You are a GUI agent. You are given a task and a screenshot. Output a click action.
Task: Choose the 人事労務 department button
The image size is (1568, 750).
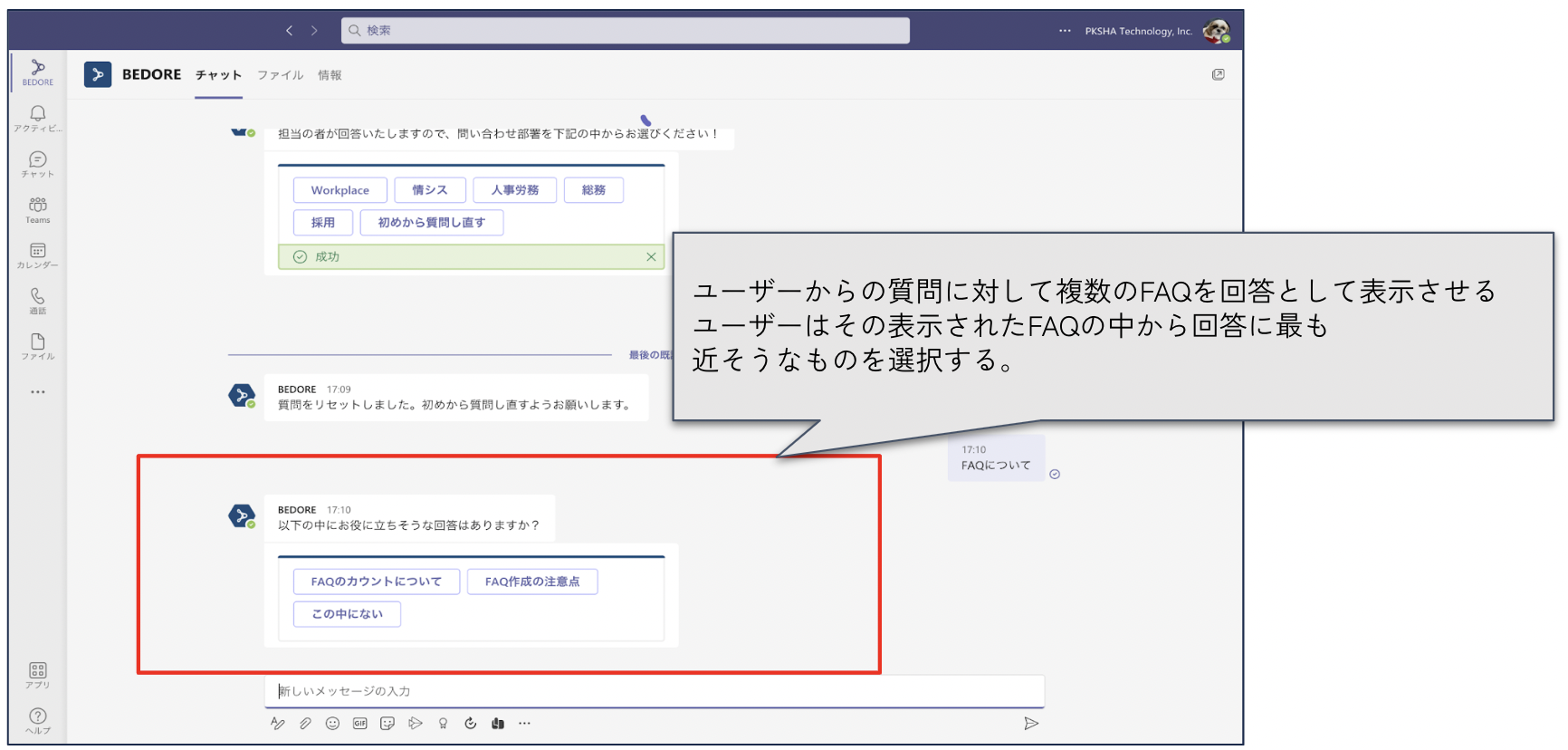(515, 190)
